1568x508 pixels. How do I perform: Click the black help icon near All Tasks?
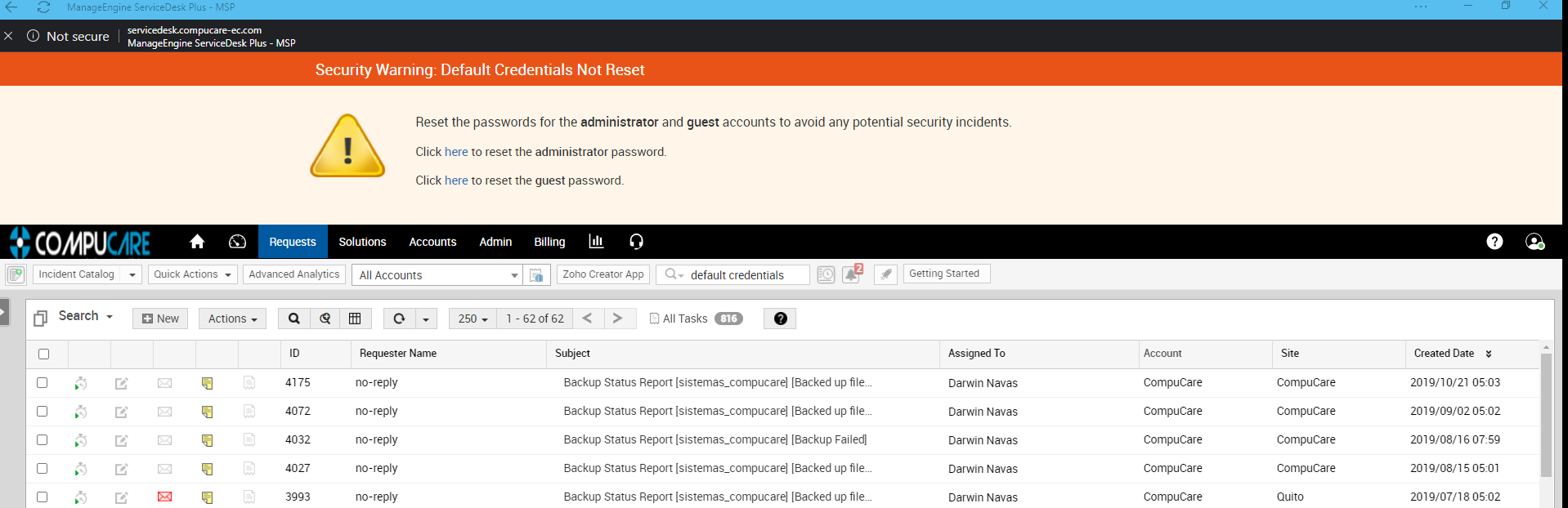click(781, 319)
